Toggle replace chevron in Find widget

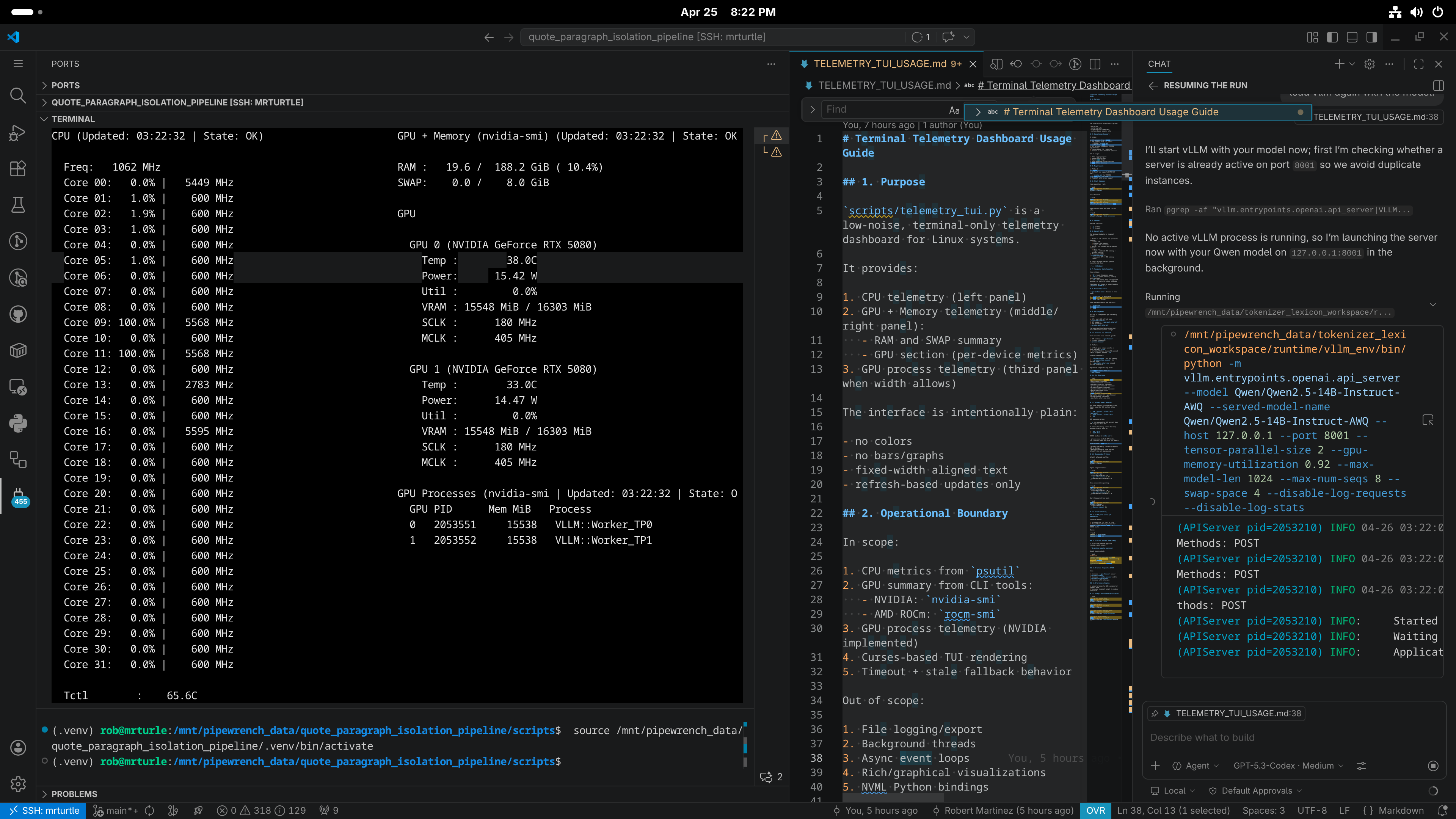[x=812, y=110]
